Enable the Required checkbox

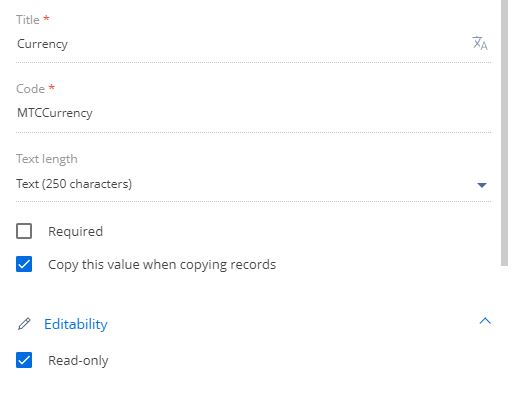point(24,231)
